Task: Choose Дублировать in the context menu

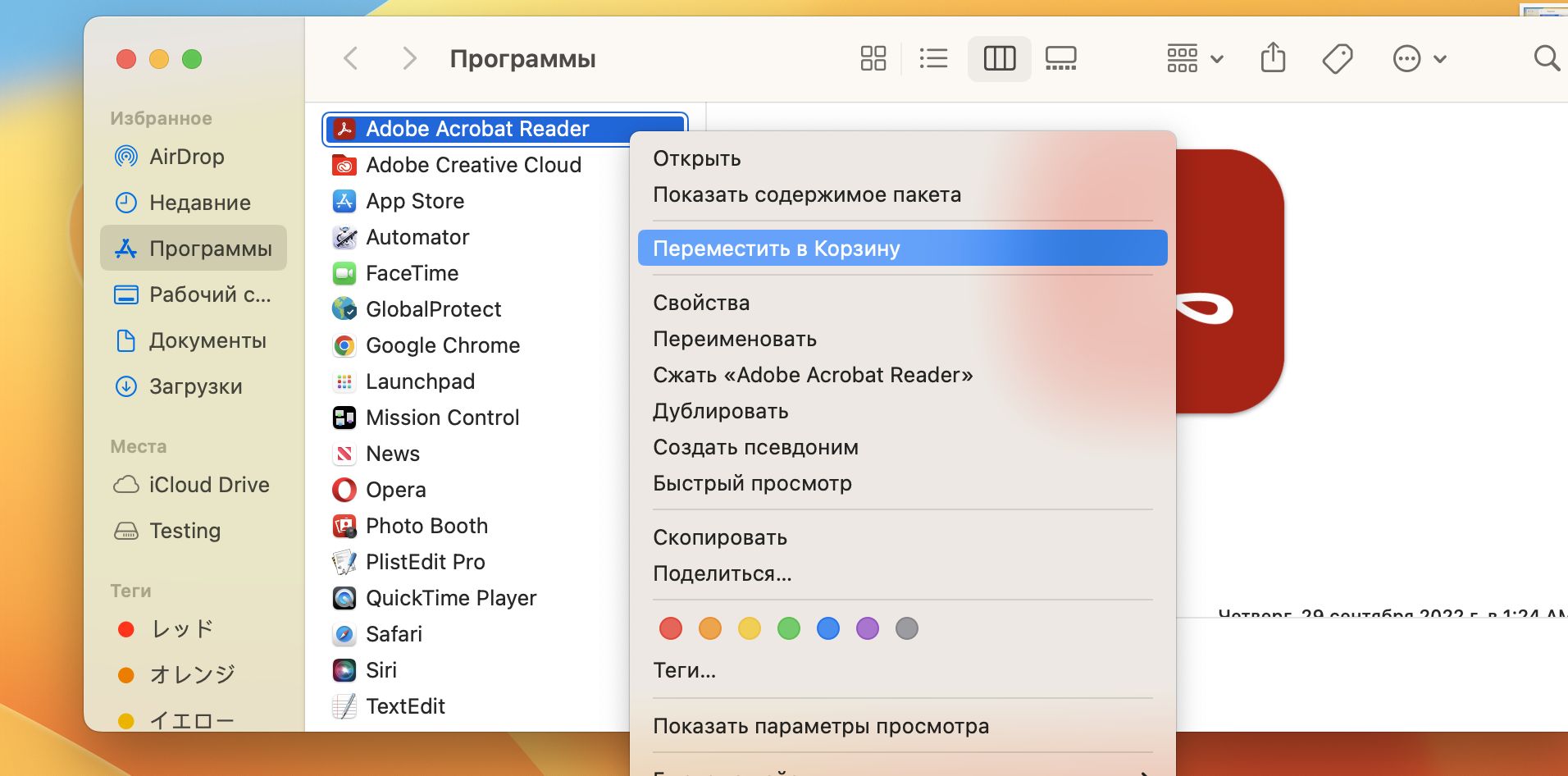Action: (902, 411)
